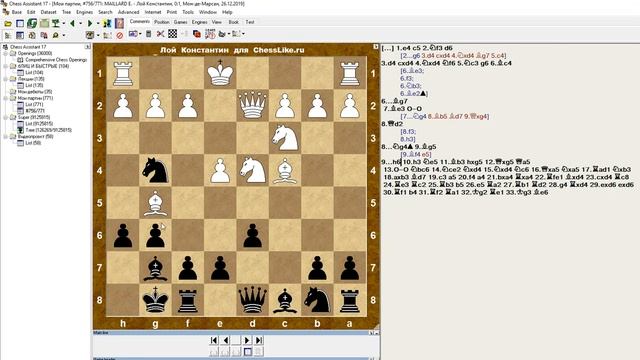
Task: Click the scissors cut icon
Action: click(x=160, y=34)
